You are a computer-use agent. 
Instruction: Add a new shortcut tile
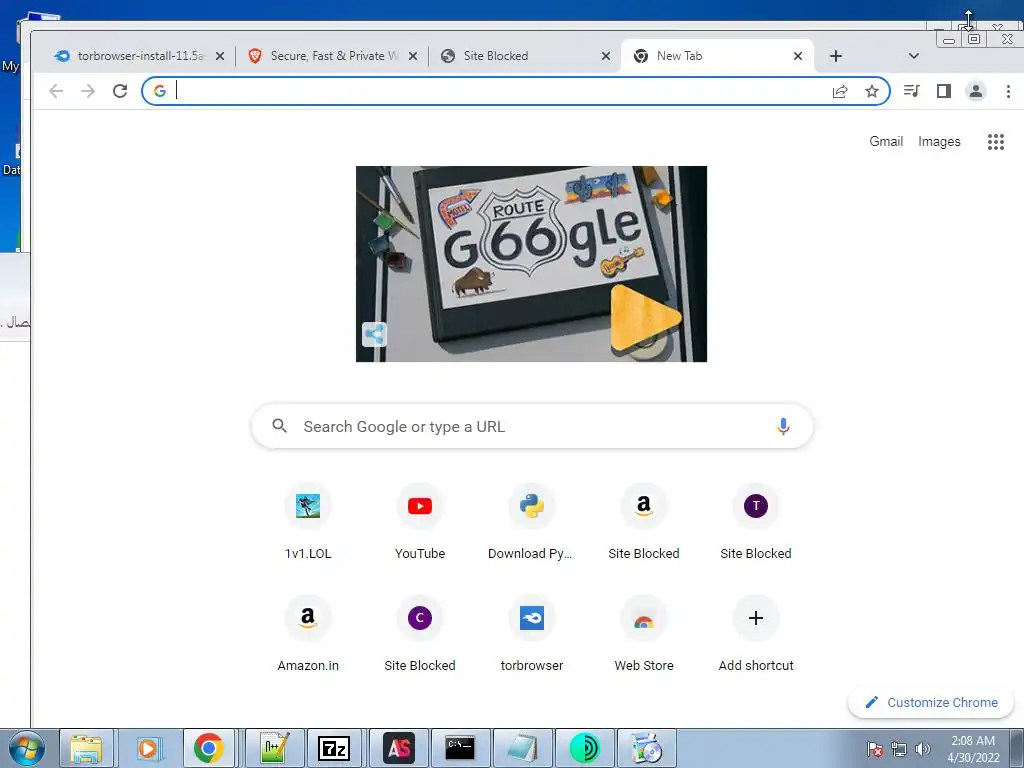coord(756,635)
